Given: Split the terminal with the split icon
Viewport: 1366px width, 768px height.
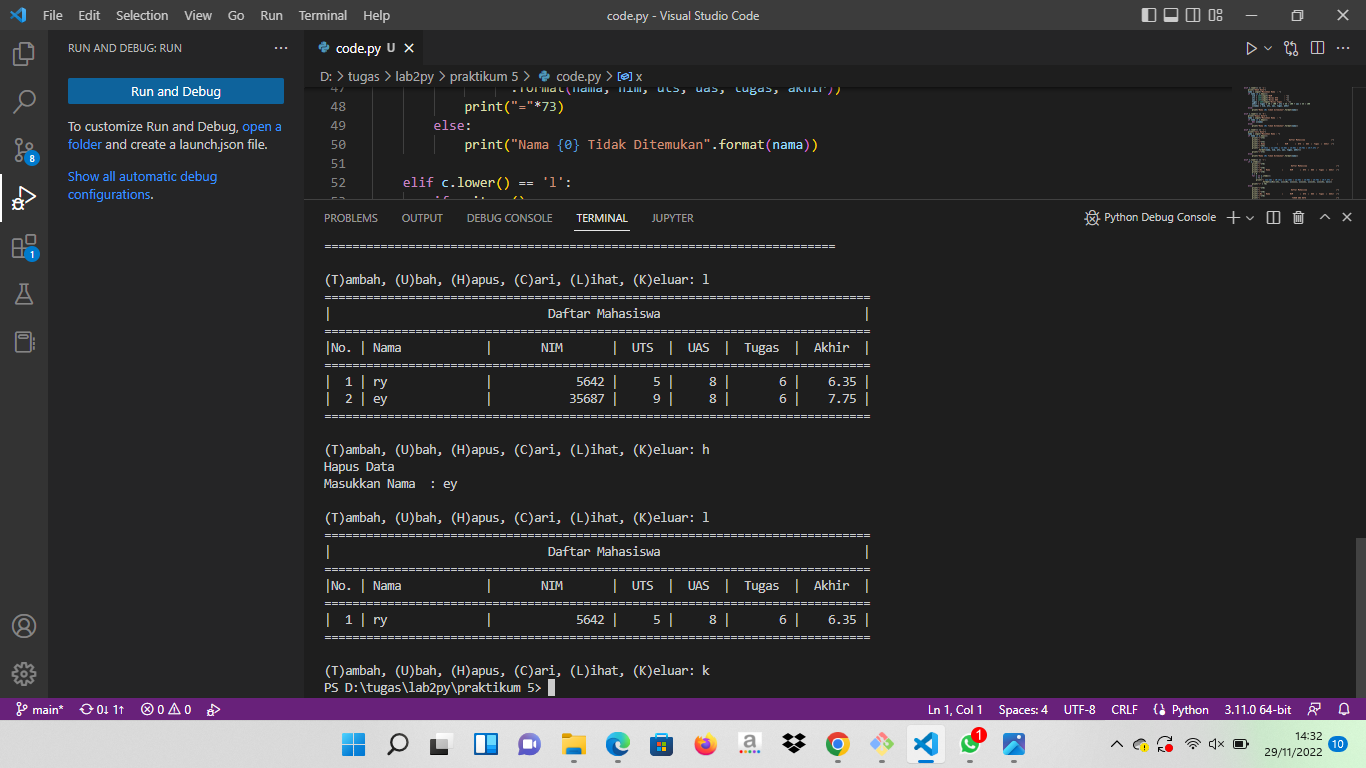Looking at the screenshot, I should click(x=1271, y=217).
